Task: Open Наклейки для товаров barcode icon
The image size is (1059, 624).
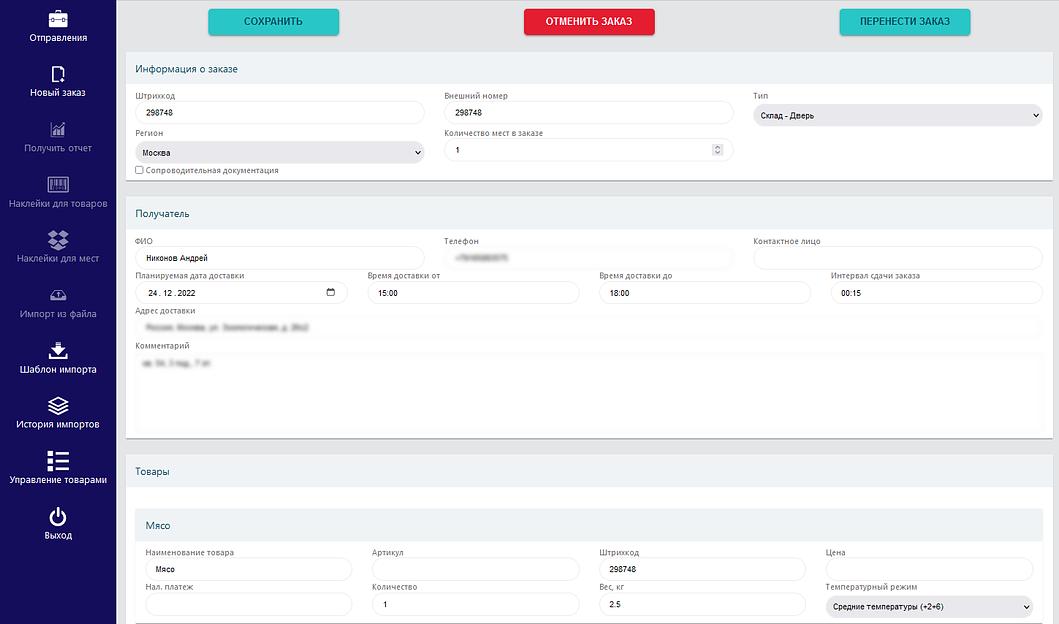Action: [x=58, y=185]
